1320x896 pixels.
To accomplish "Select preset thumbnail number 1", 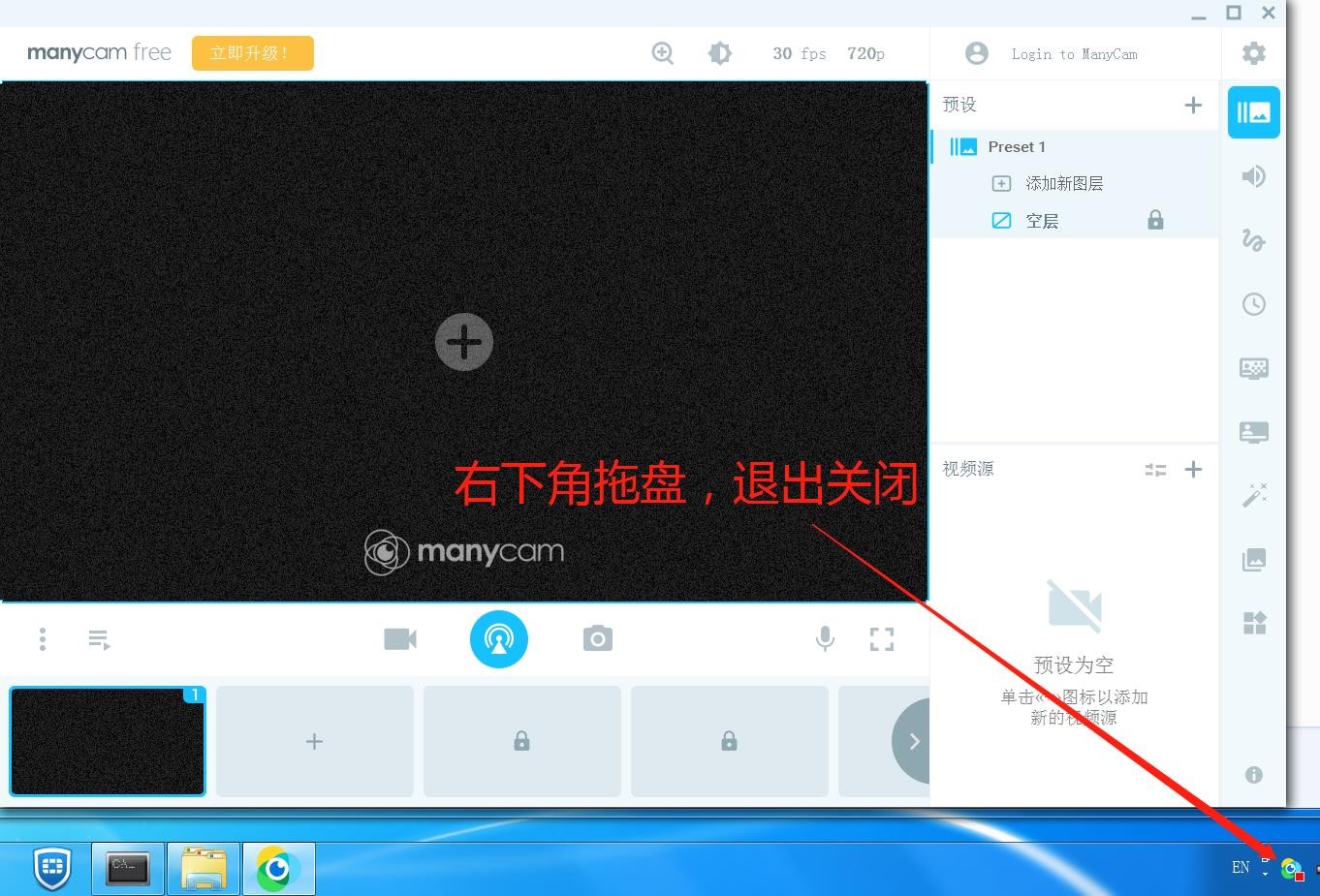I will 108,741.
